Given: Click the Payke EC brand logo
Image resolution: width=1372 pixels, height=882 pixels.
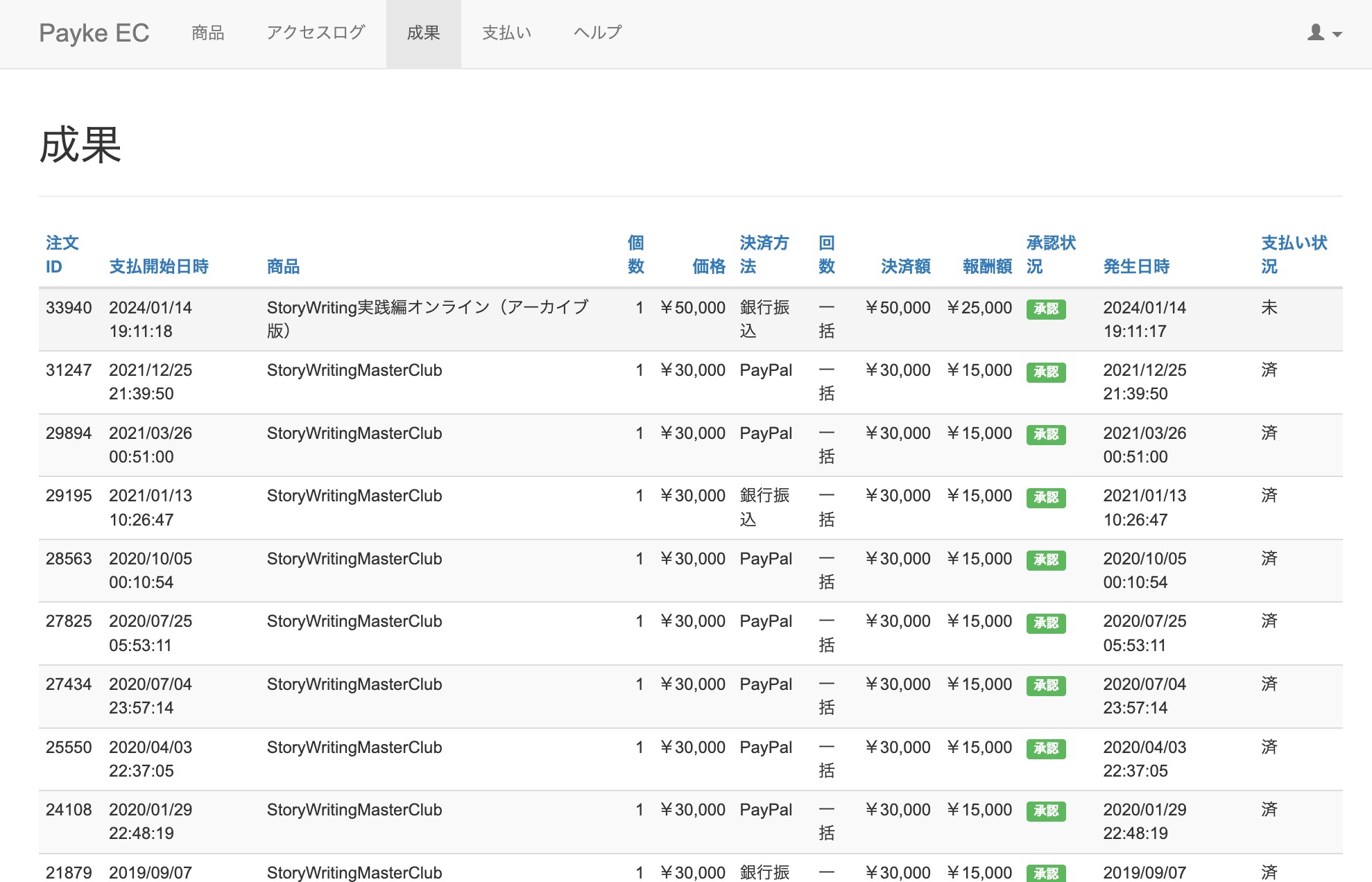Looking at the screenshot, I should pos(94,33).
